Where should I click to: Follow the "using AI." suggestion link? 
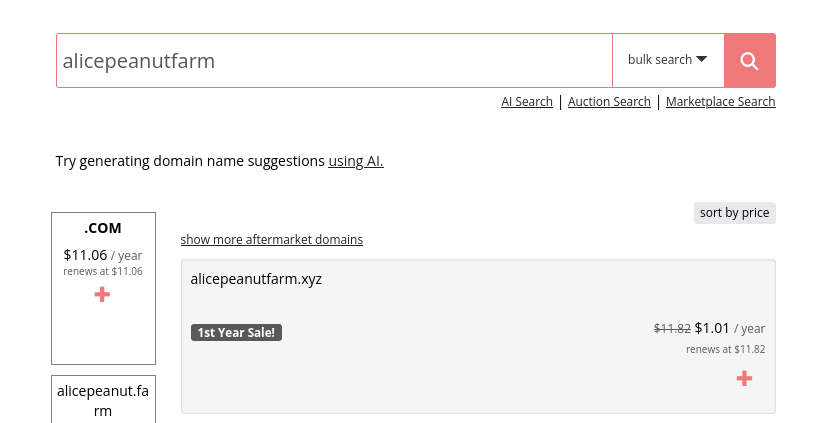pos(356,161)
